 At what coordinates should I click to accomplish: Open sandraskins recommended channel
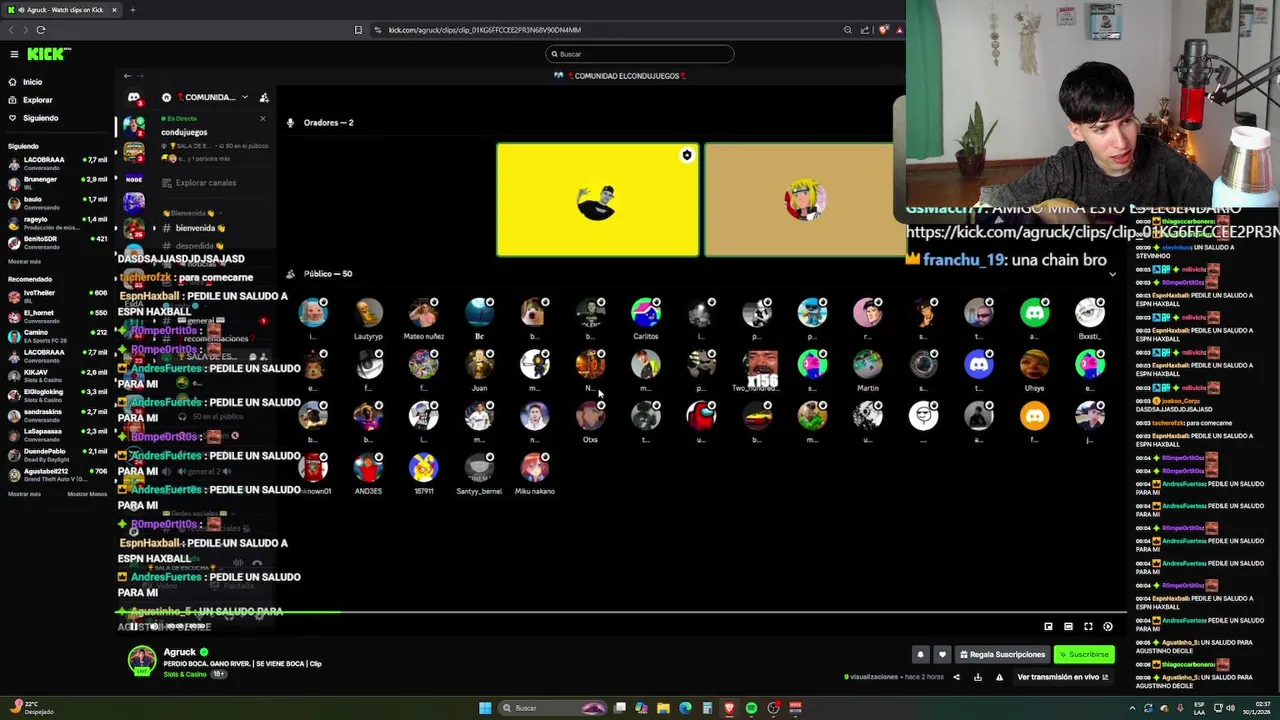tap(58, 414)
